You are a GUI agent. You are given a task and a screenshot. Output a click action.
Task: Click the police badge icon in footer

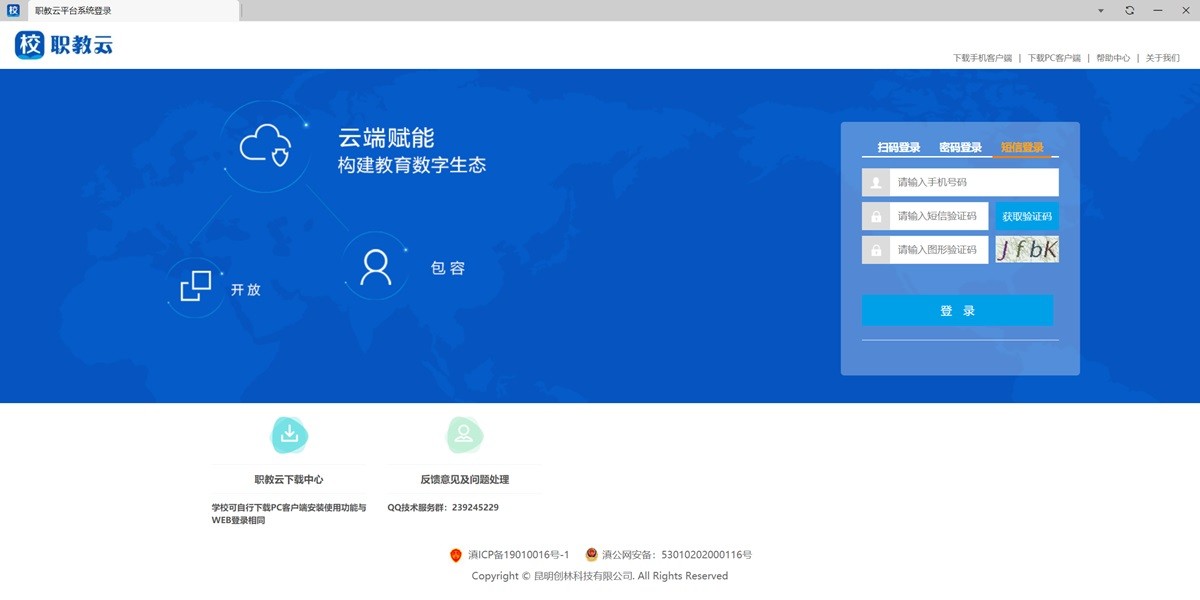pyautogui.click(x=591, y=554)
